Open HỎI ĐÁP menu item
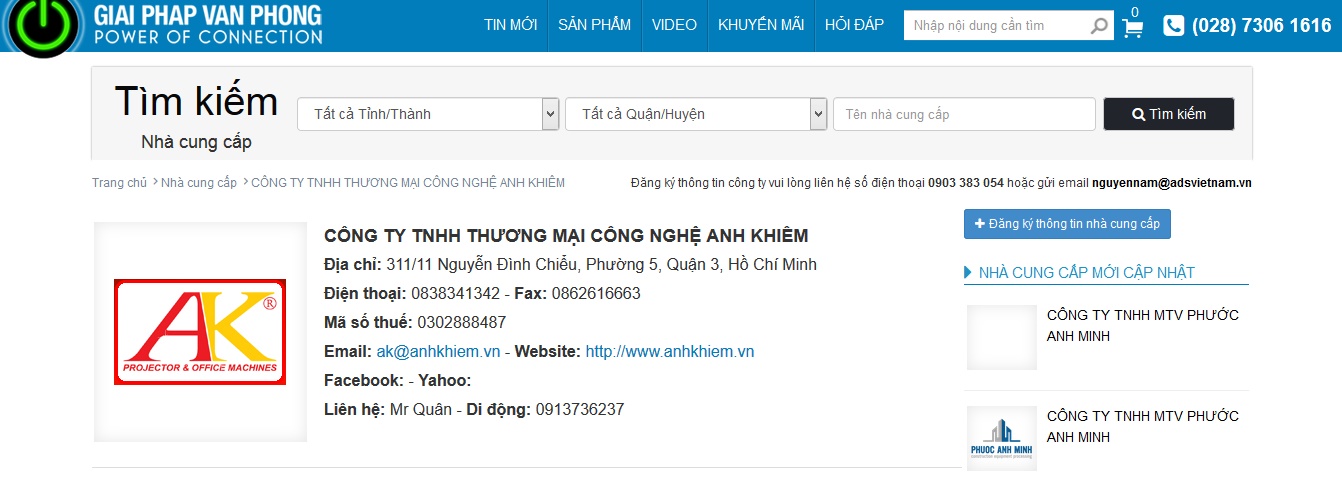 click(x=854, y=25)
